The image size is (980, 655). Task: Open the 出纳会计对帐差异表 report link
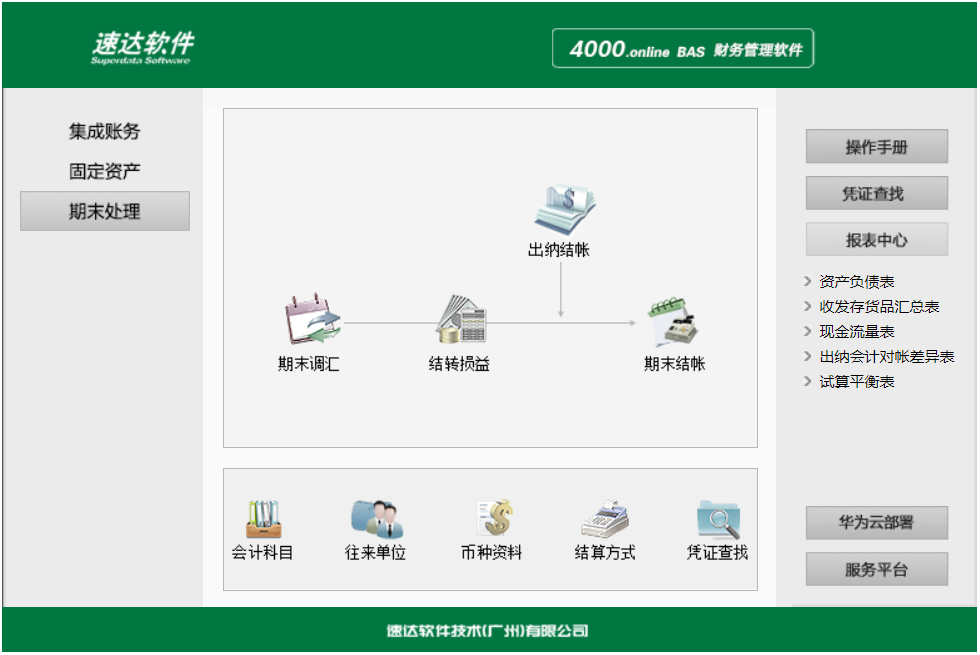pyautogui.click(x=886, y=357)
